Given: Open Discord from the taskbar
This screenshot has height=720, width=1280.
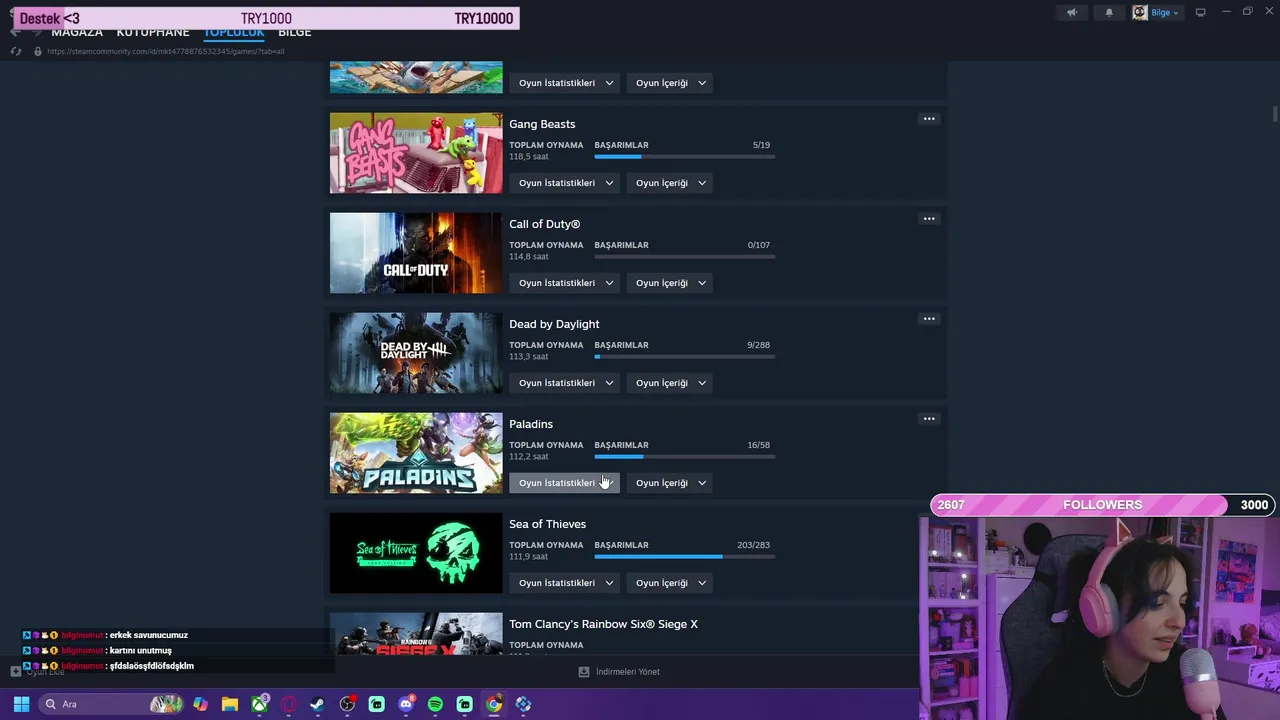Looking at the screenshot, I should tap(406, 704).
